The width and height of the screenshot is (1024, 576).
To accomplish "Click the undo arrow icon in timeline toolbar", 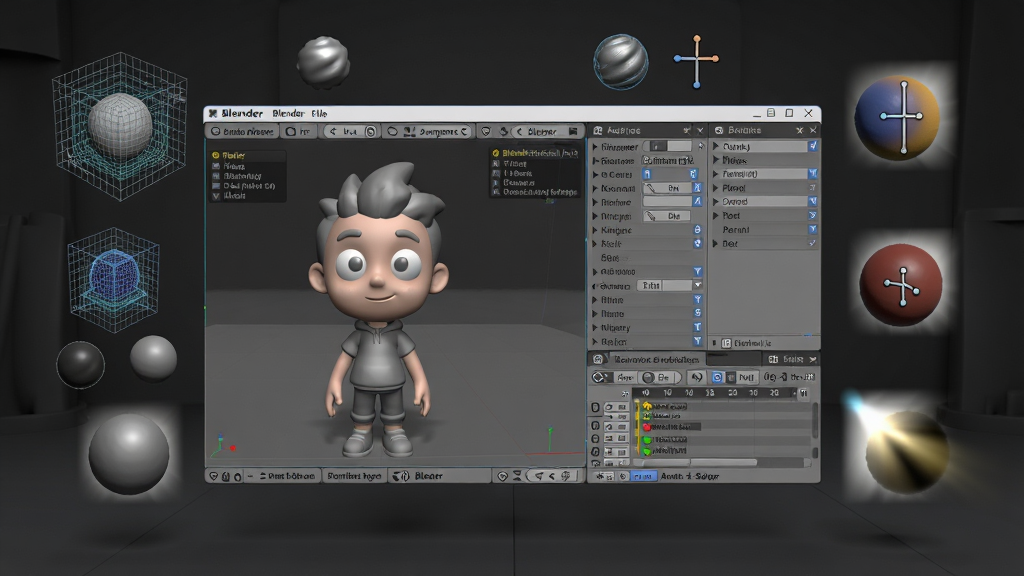I will coord(696,377).
